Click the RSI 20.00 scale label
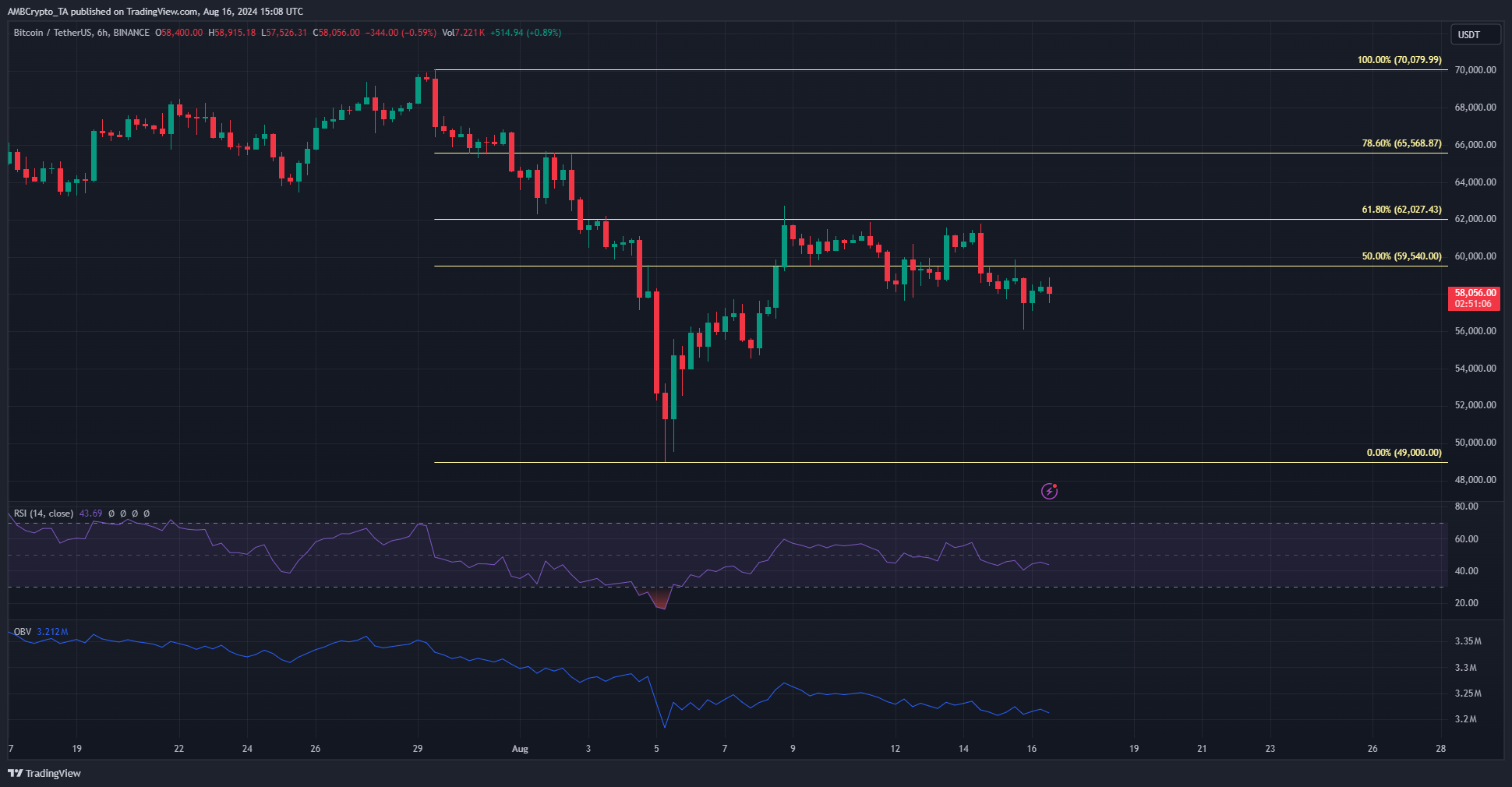1512x787 pixels. [1466, 603]
